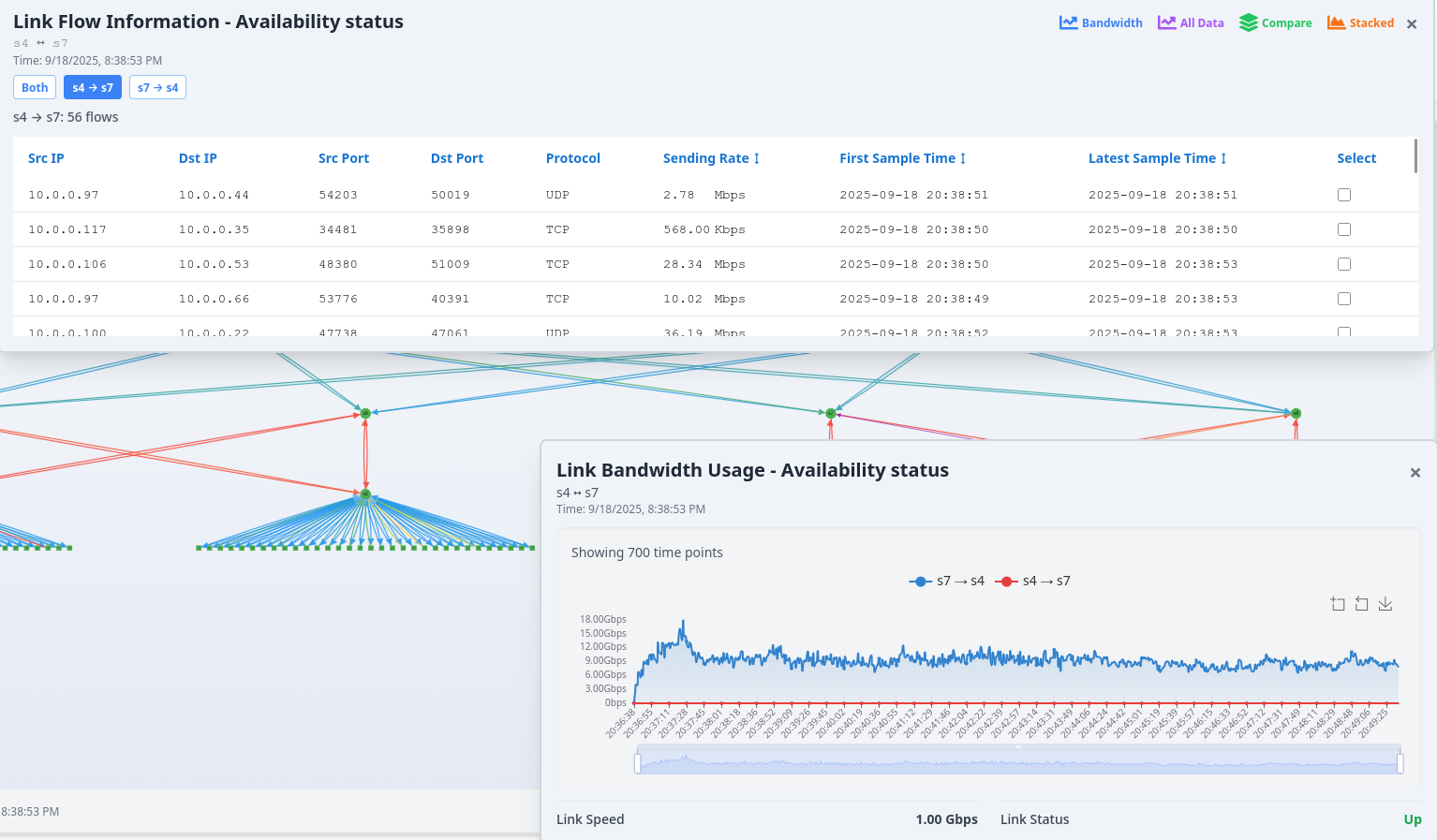This screenshot has width=1437, height=840.
Task: Switch to the Bandwidth chart view
Action: coord(1101,22)
